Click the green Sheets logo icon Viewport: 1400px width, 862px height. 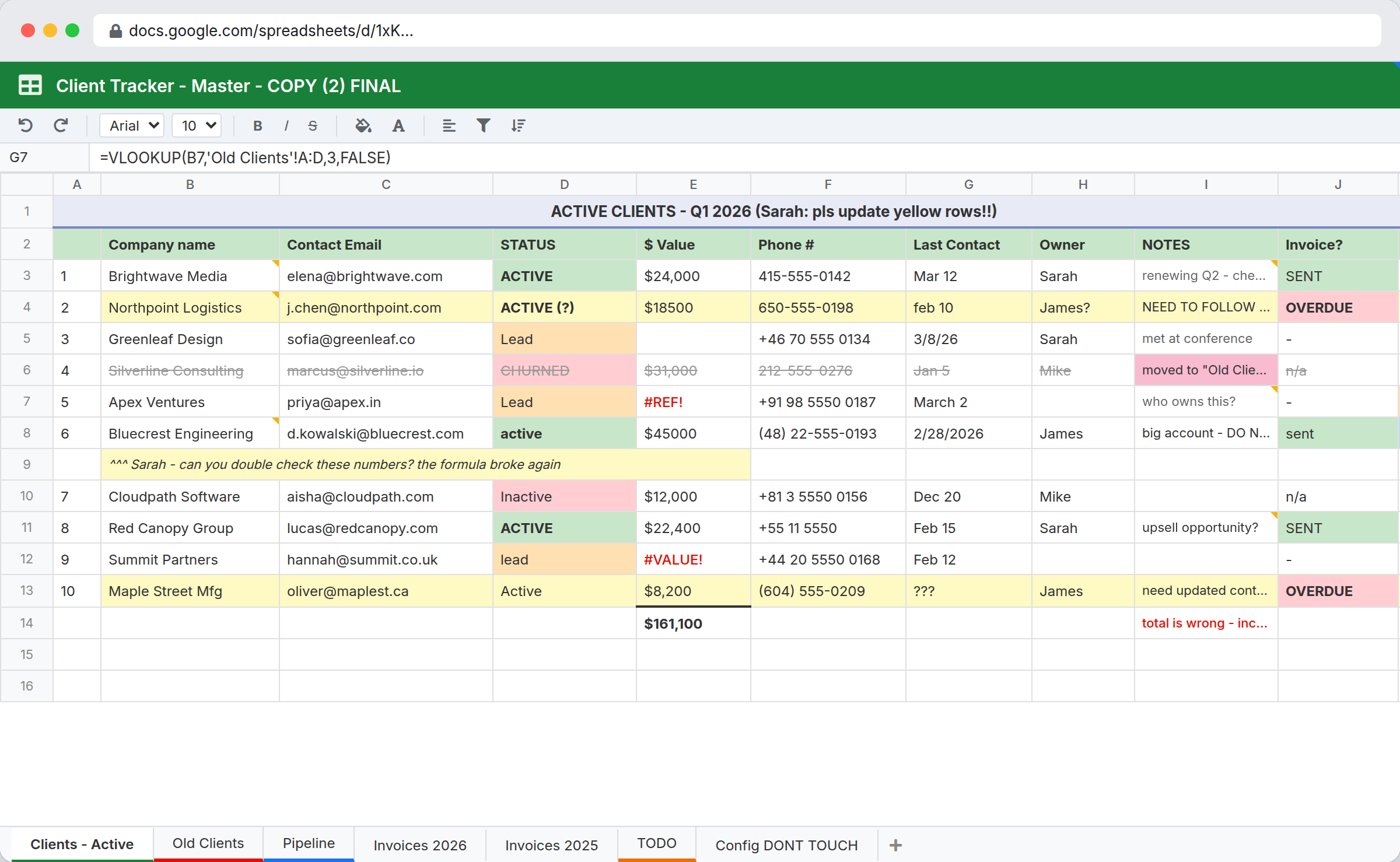click(30, 85)
